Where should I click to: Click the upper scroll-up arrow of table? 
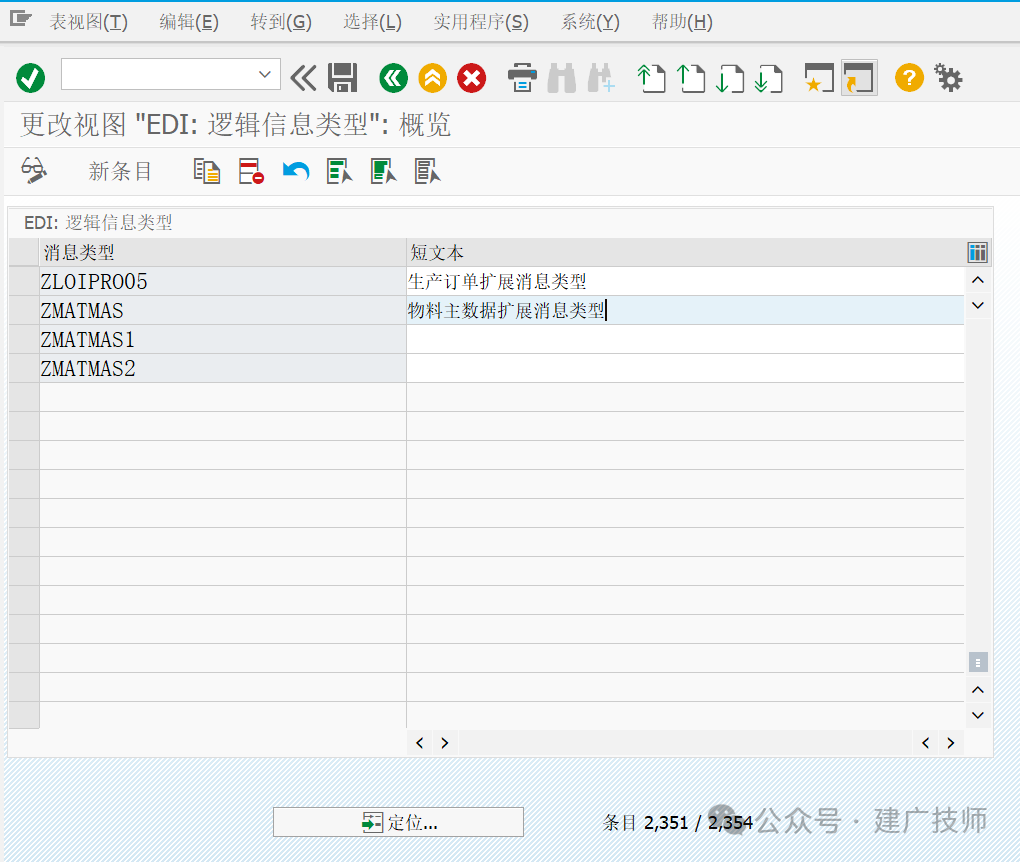point(978,280)
